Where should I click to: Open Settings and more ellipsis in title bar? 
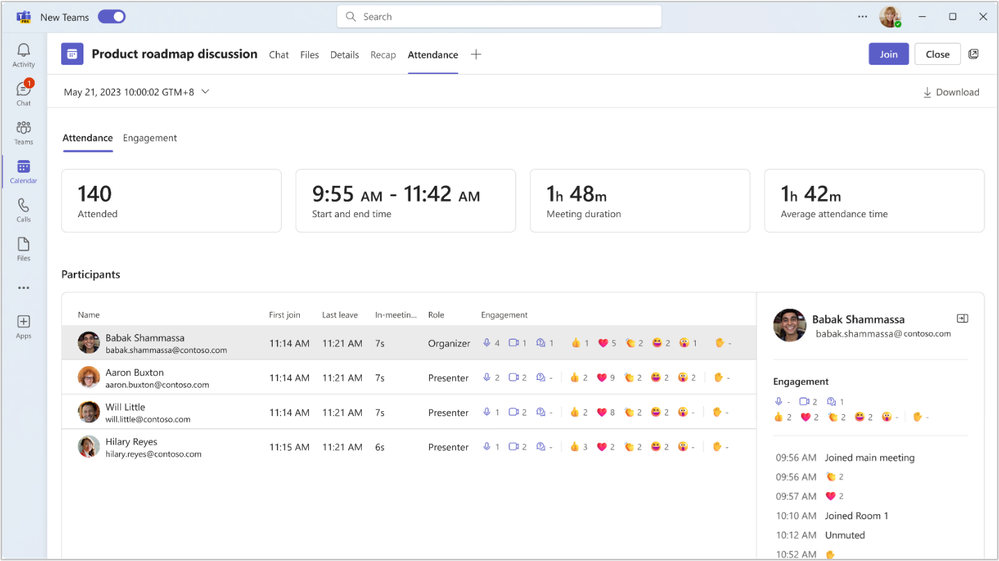(x=863, y=17)
